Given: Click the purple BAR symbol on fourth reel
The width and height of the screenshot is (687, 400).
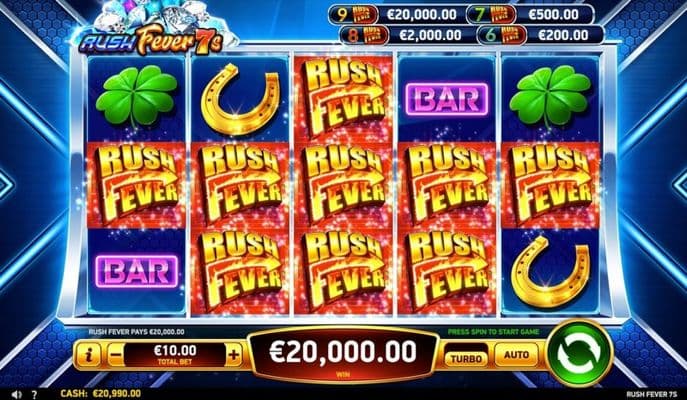Looking at the screenshot, I should (446, 99).
